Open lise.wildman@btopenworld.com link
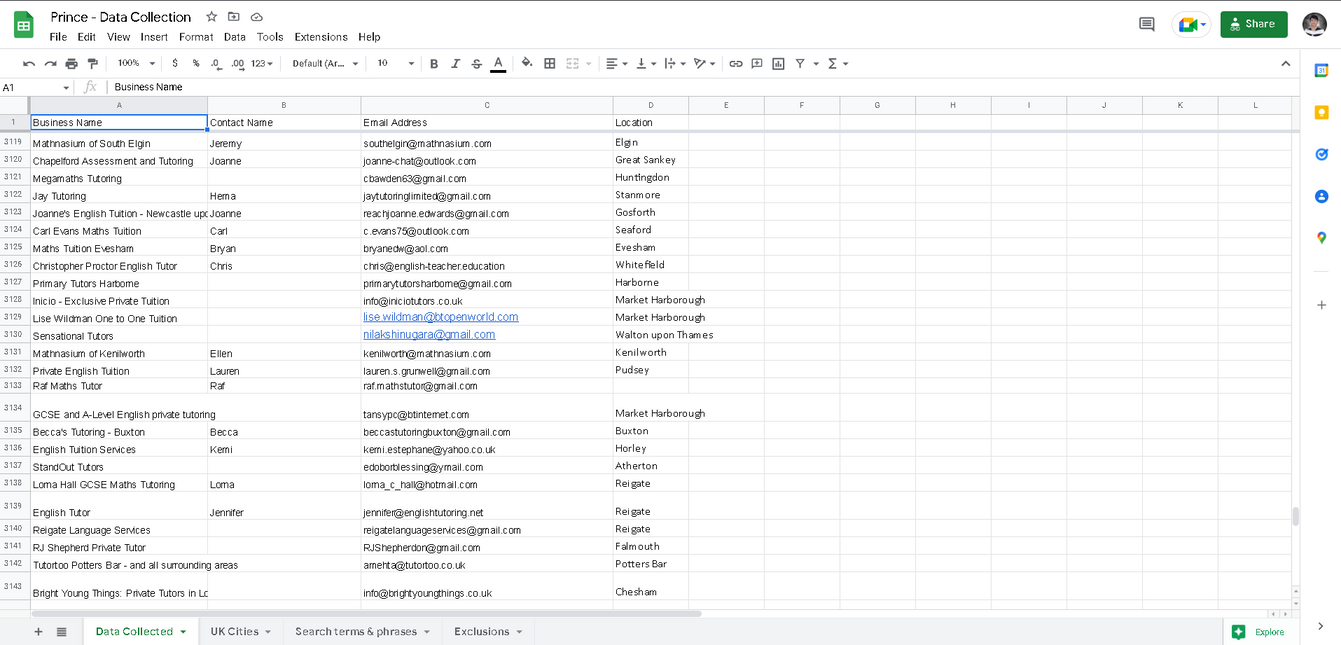This screenshot has height=645, width=1341. tap(441, 317)
